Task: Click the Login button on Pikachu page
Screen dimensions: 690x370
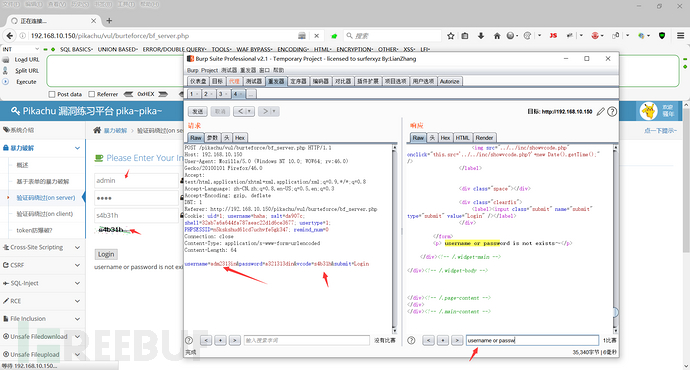Action: point(106,254)
